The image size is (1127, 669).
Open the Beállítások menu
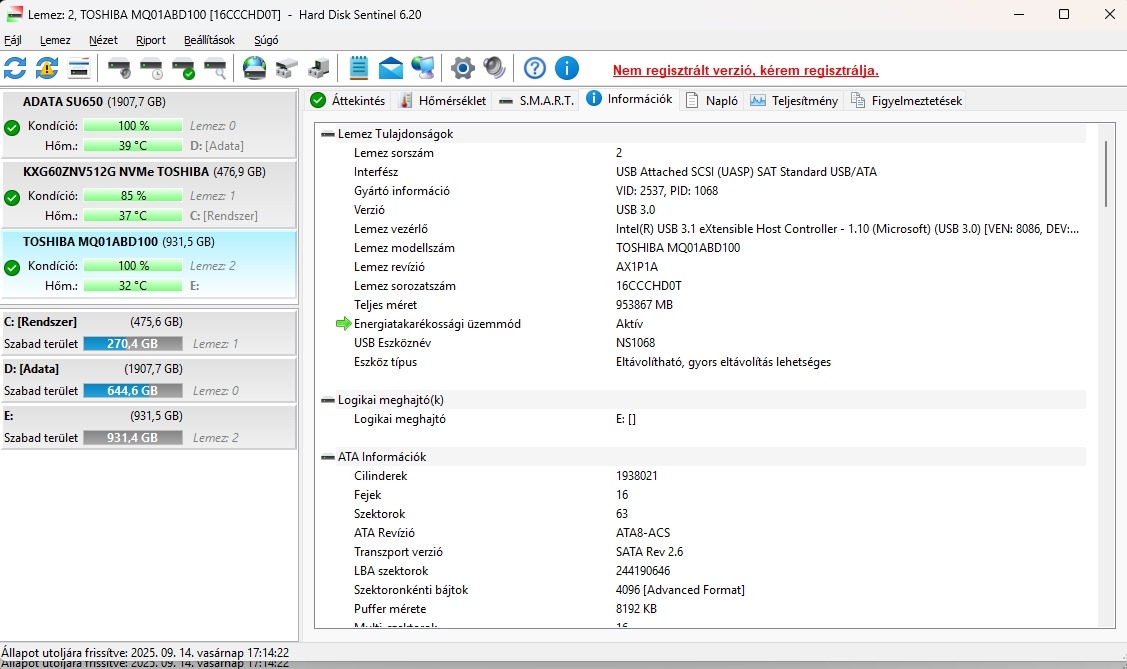[209, 40]
